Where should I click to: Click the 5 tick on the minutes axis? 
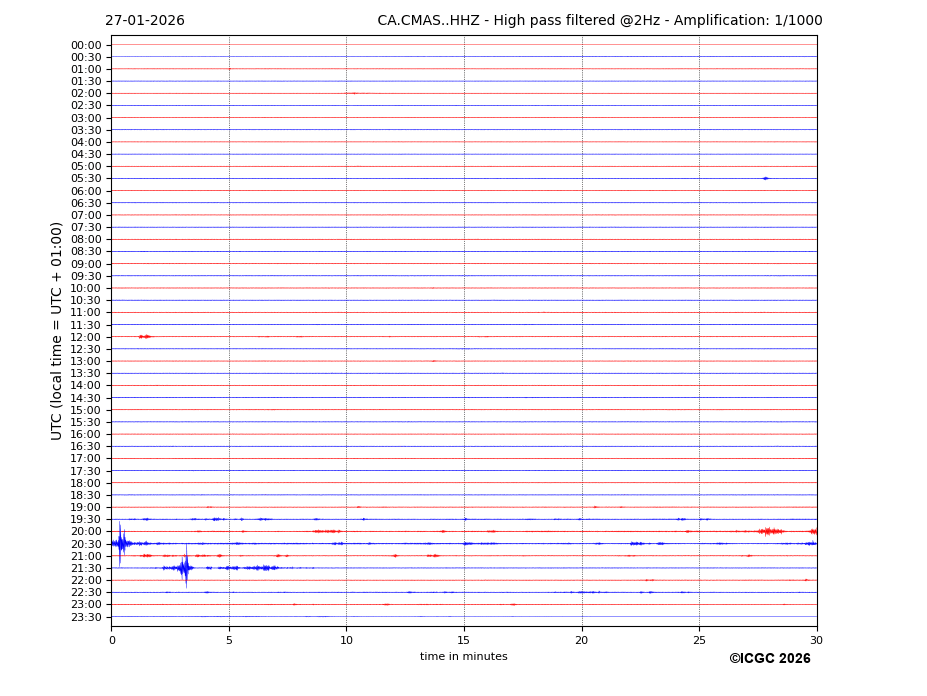[x=229, y=640]
